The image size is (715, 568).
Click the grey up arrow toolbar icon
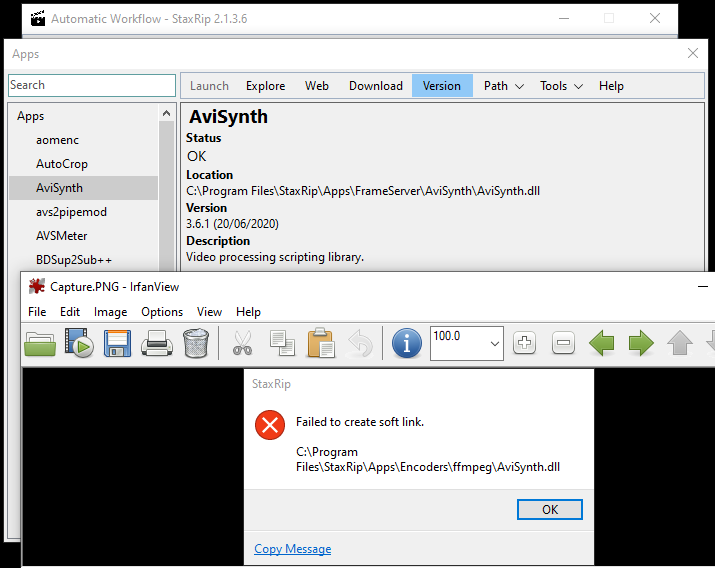click(x=680, y=343)
